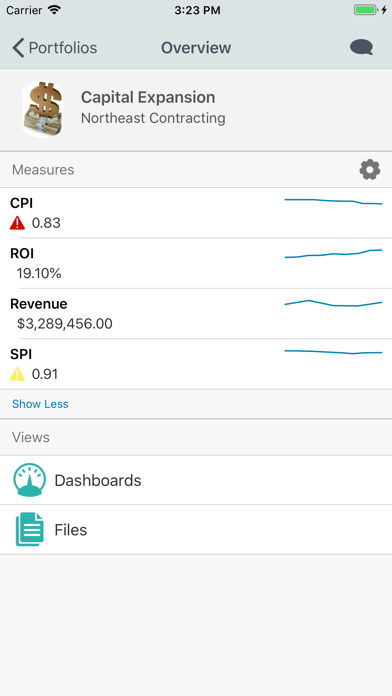Image resolution: width=392 pixels, height=696 pixels.
Task: Go back to Portfolios
Action: tap(55, 47)
